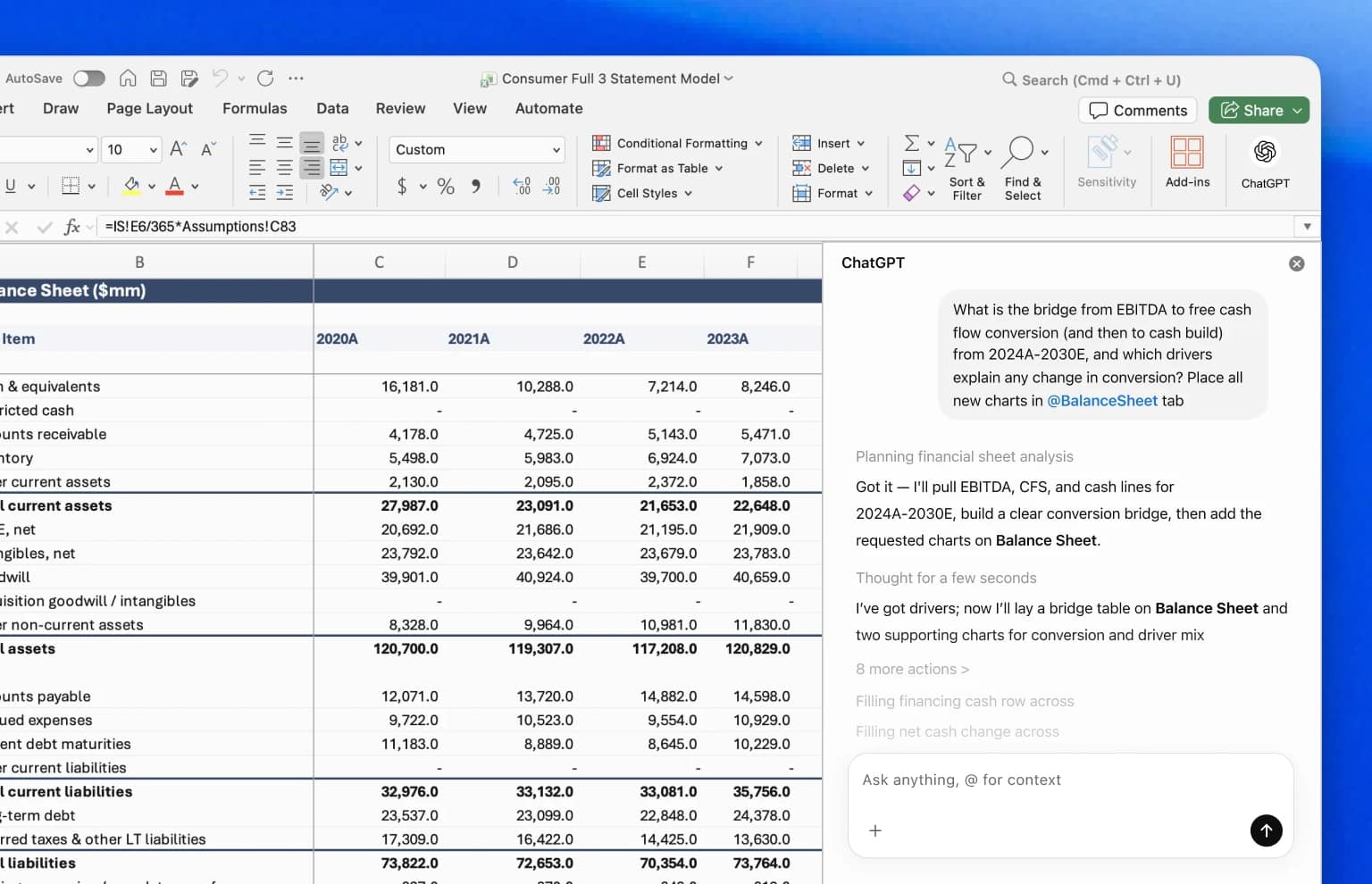The height and width of the screenshot is (884, 1372).
Task: Open Conditional Formatting
Action: [x=676, y=143]
